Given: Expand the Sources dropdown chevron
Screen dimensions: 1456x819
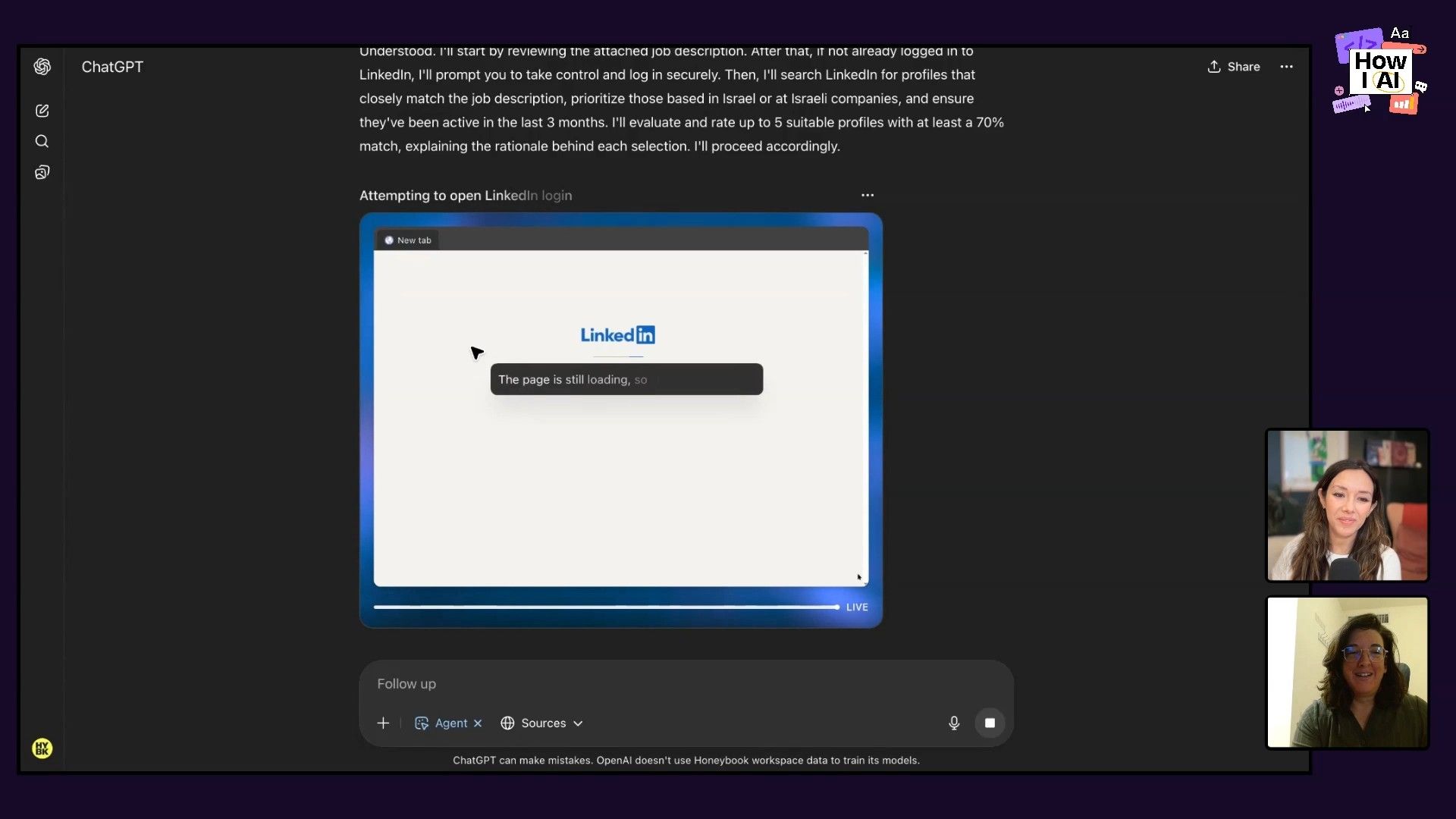Looking at the screenshot, I should [578, 723].
